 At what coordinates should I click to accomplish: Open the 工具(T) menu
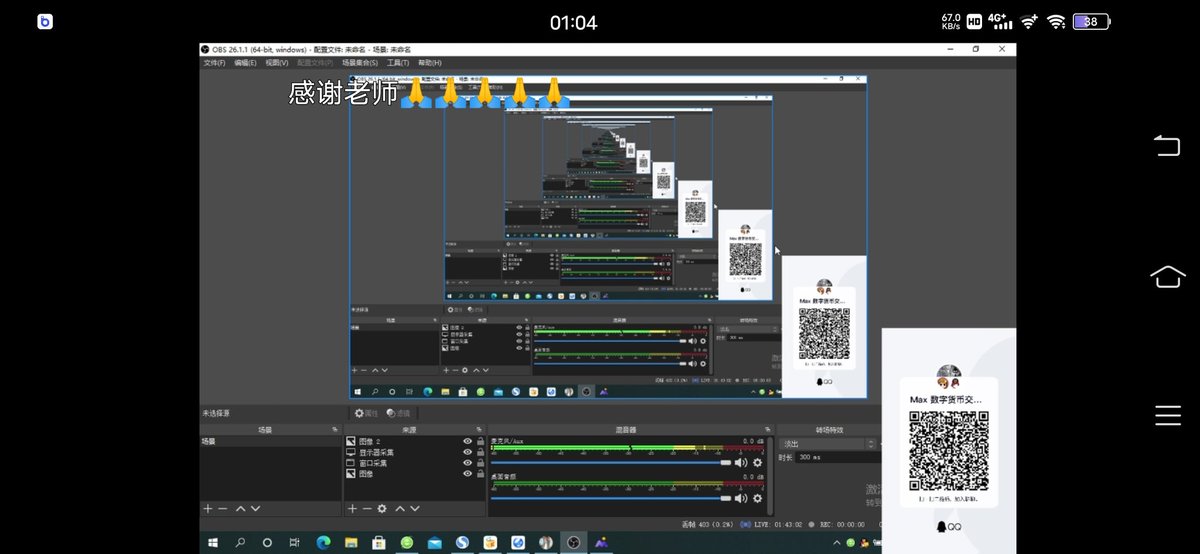pos(398,63)
